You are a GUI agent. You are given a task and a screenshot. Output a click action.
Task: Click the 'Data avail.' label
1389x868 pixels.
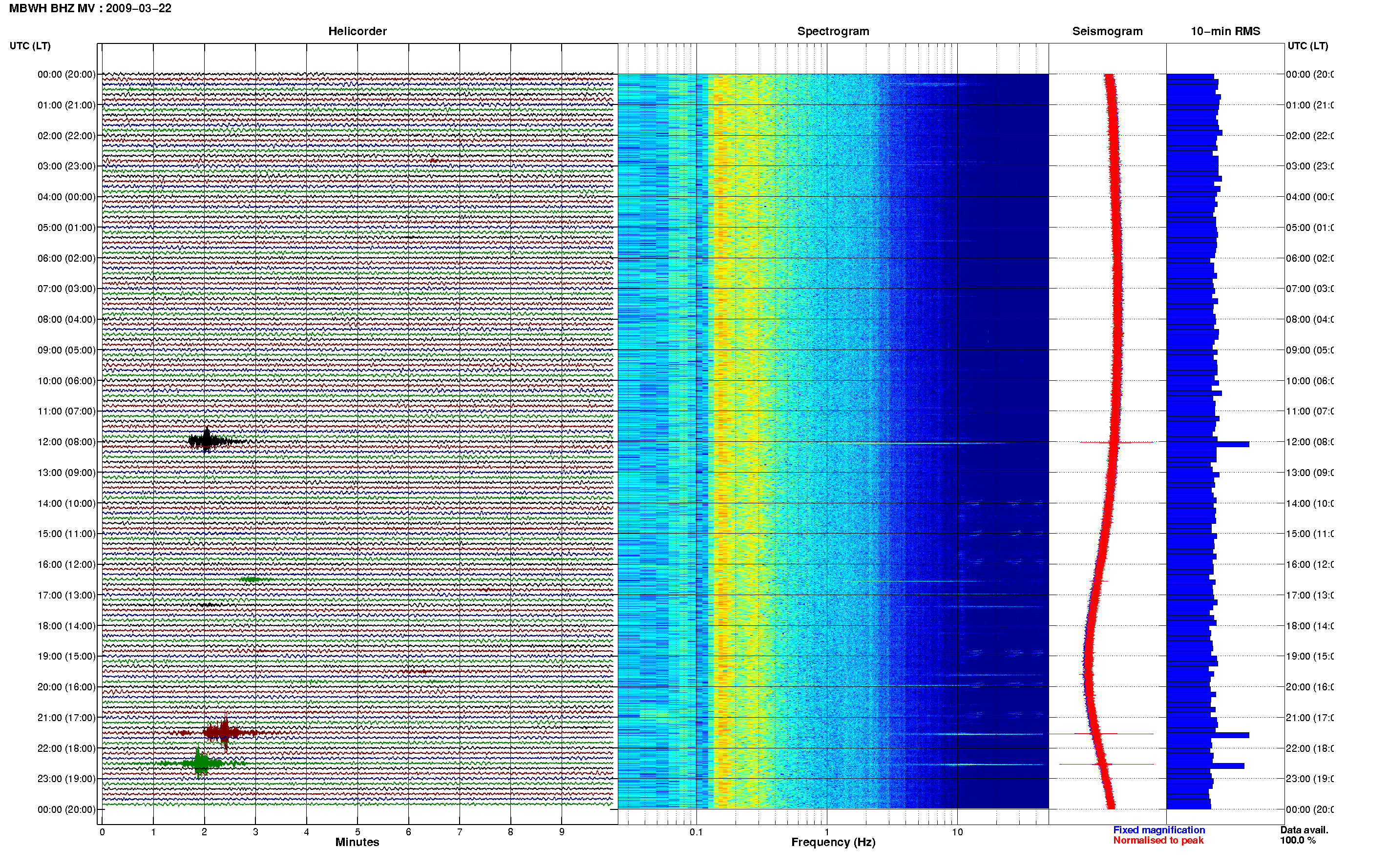click(1304, 830)
